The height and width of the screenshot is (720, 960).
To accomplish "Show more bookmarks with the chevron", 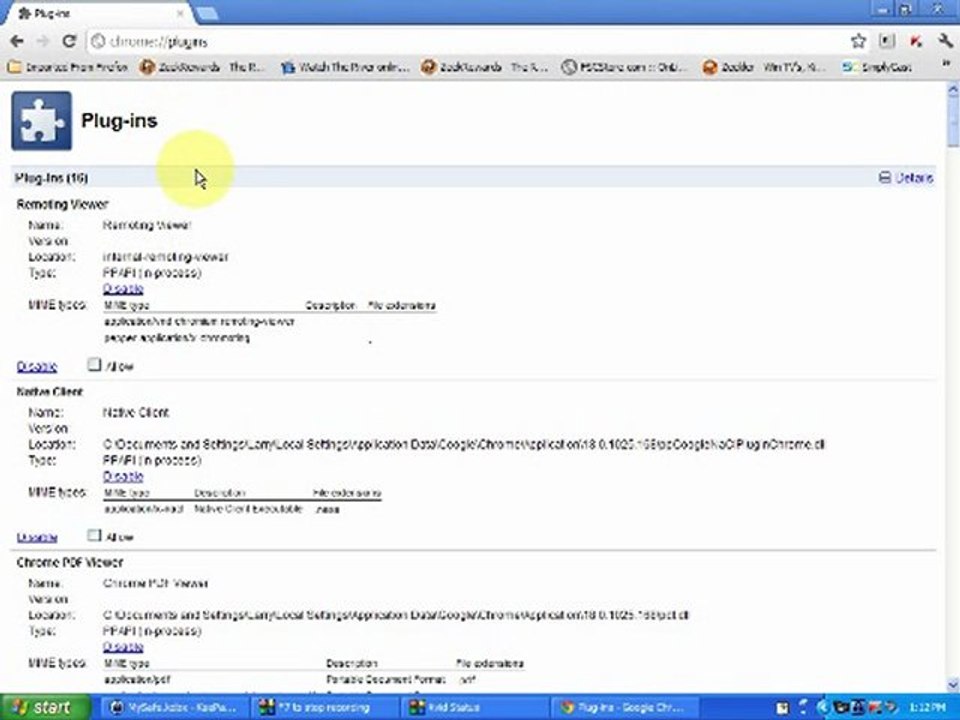I will (x=947, y=64).
